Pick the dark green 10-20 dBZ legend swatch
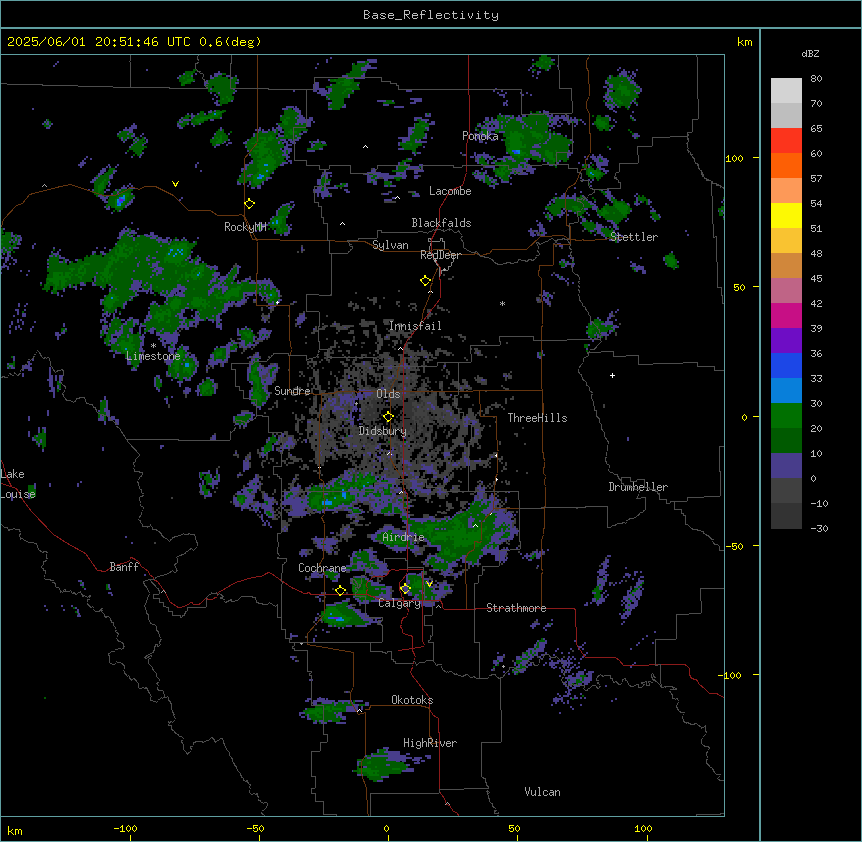862x842 pixels. tap(786, 441)
